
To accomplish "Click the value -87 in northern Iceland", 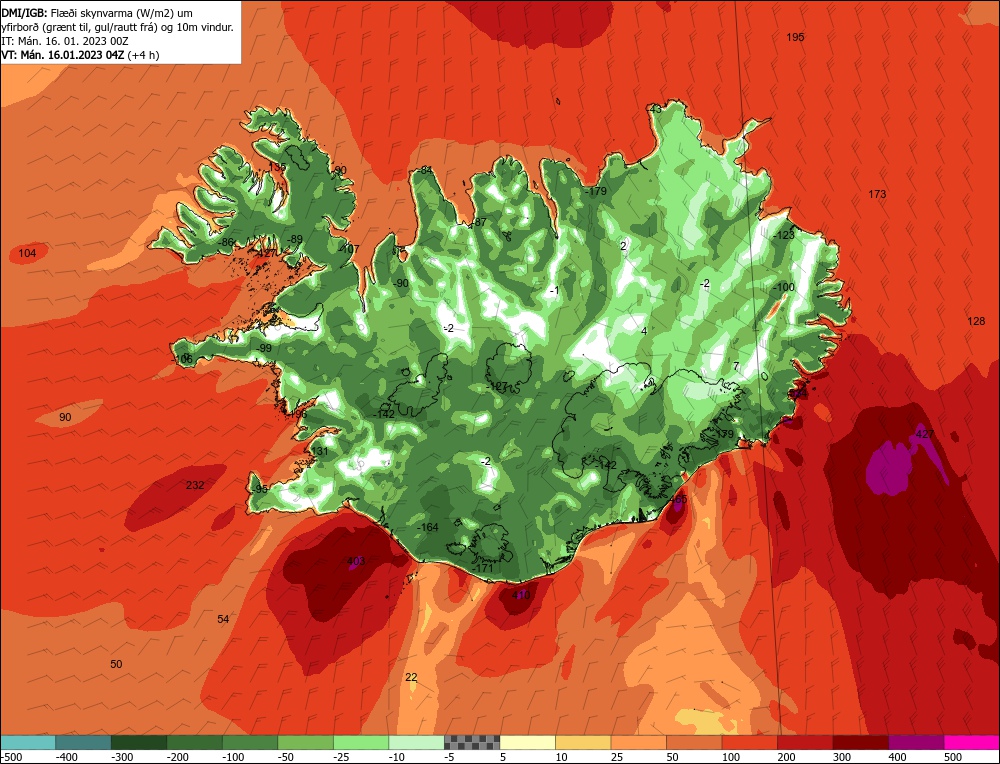I will [x=479, y=222].
